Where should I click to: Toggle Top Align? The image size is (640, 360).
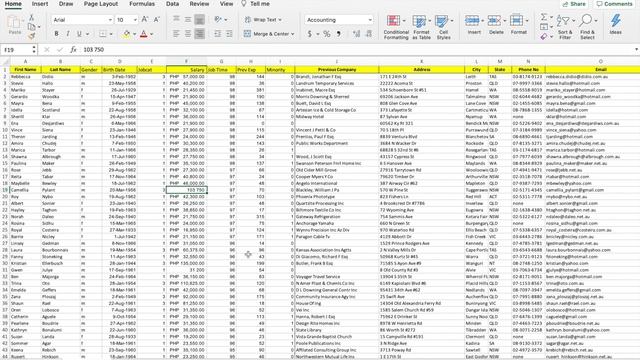[176, 19]
